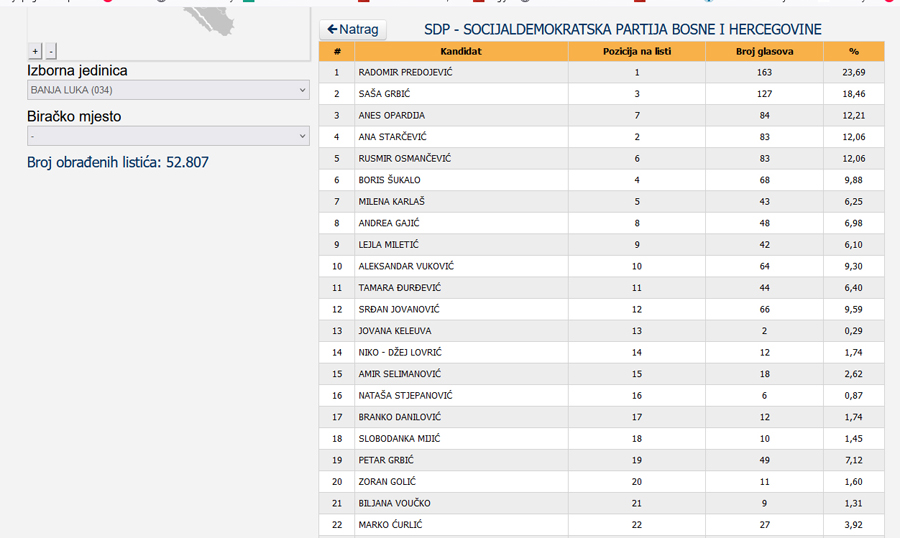Click the Pozicija na listi column header
Viewport: 900px width, 538px height.
[x=637, y=52]
